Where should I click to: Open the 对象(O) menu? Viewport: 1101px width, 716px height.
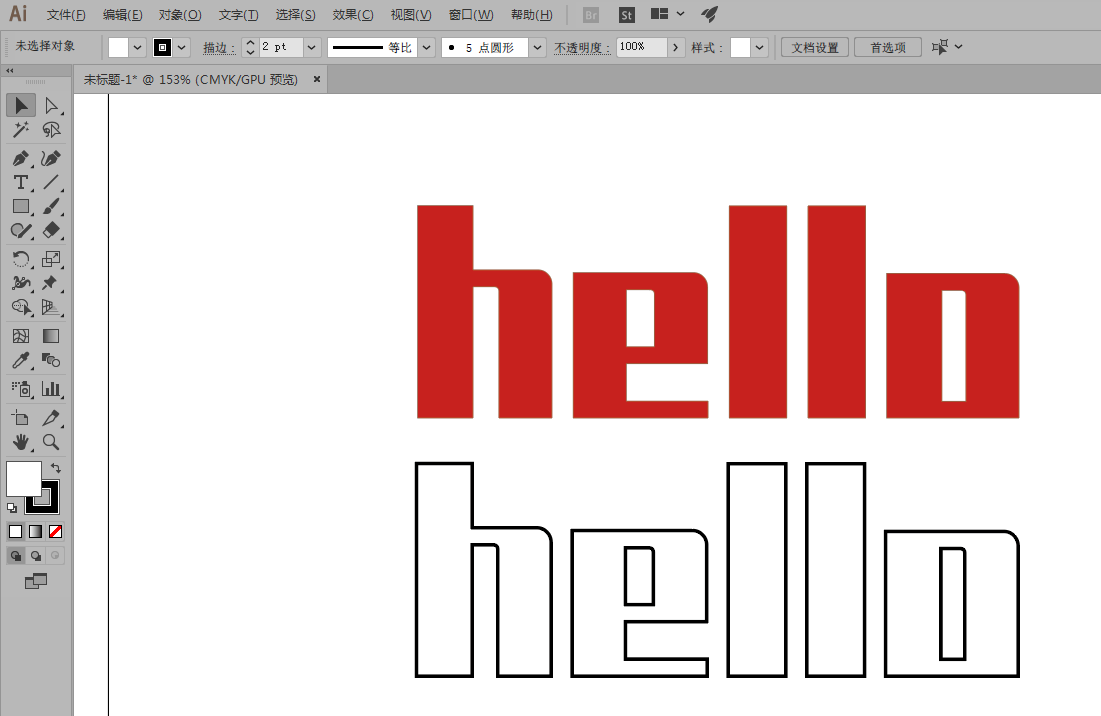180,15
